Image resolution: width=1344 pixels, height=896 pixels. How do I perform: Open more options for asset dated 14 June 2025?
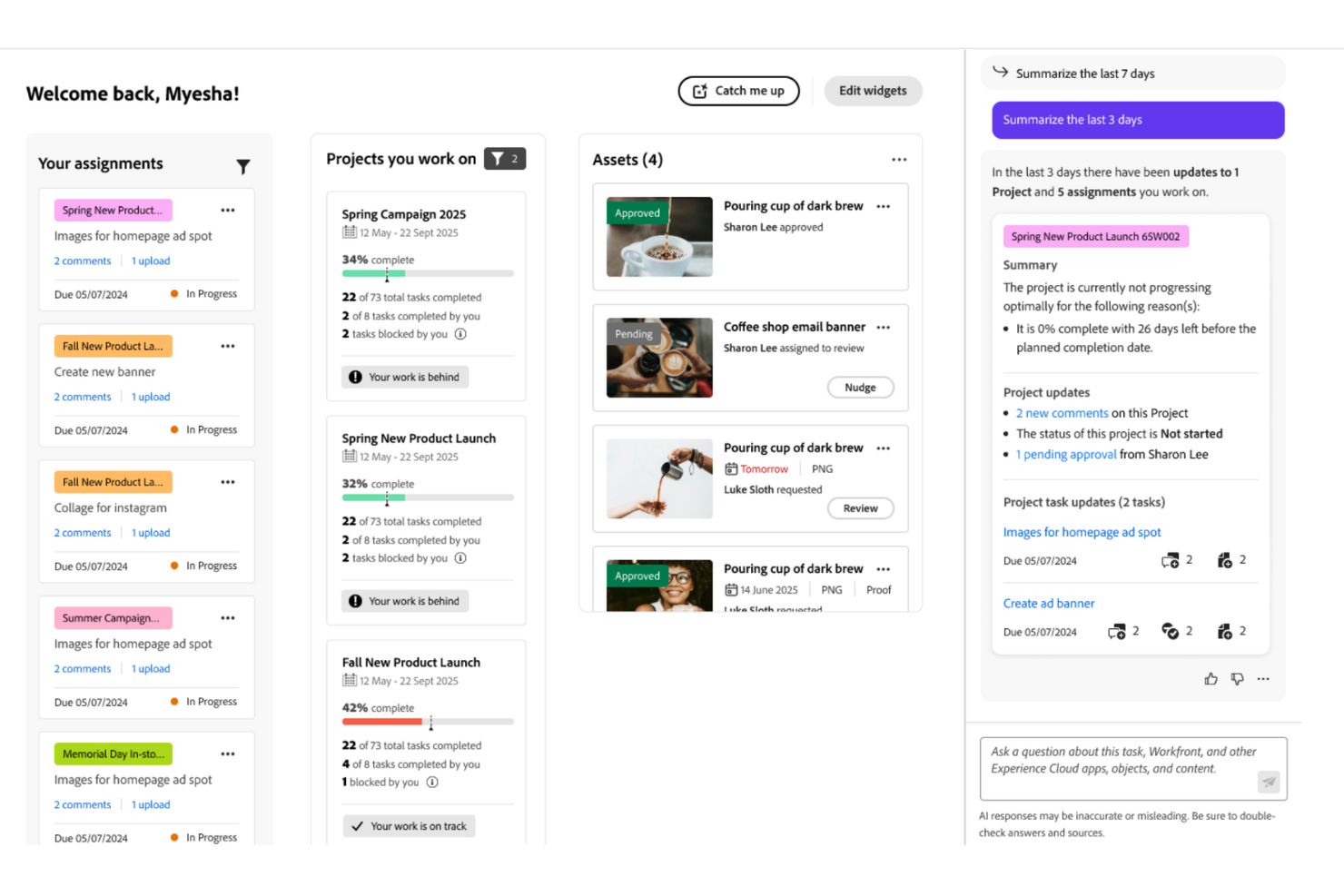[x=884, y=569]
